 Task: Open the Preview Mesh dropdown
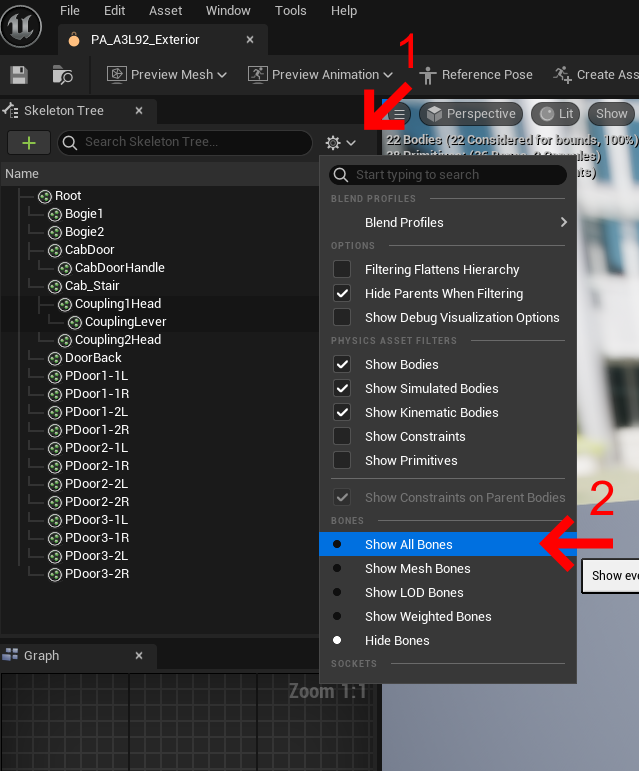click(x=167, y=75)
